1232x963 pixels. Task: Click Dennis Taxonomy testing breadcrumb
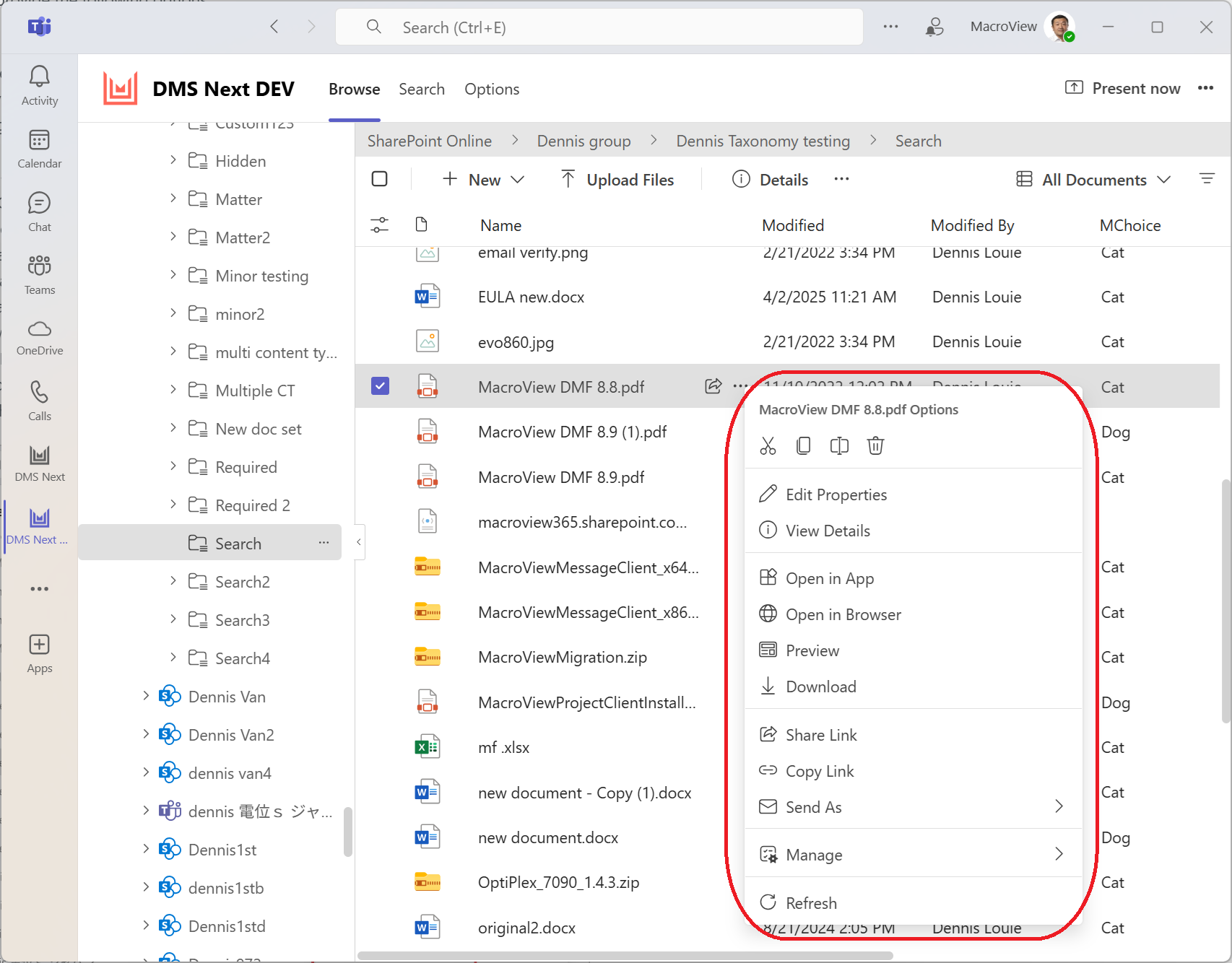click(x=763, y=141)
